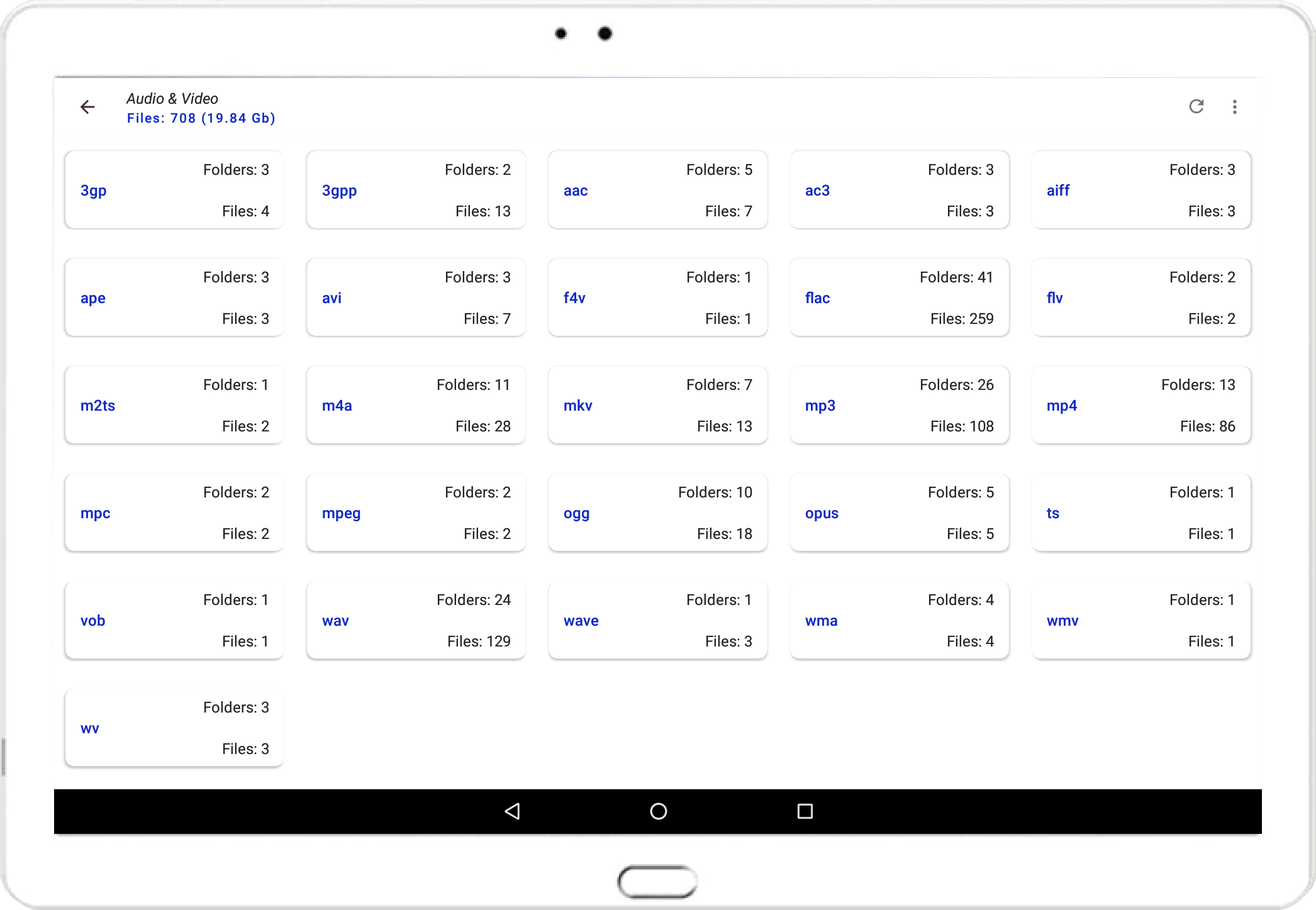Tap the wv file type card

click(x=174, y=728)
